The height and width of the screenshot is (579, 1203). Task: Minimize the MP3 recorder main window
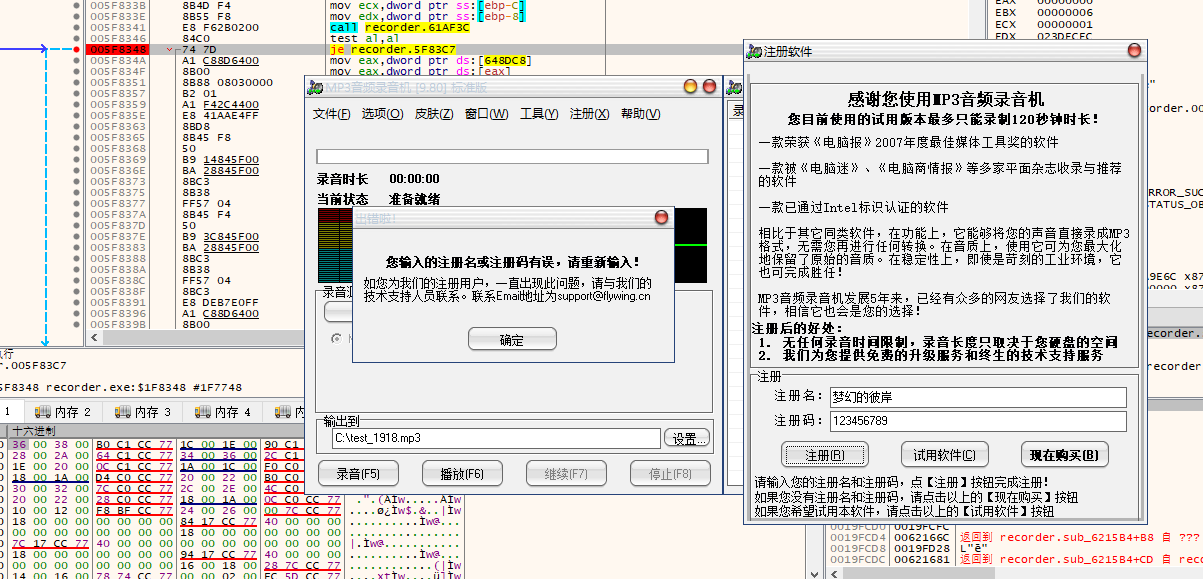pyautogui.click(x=690, y=87)
